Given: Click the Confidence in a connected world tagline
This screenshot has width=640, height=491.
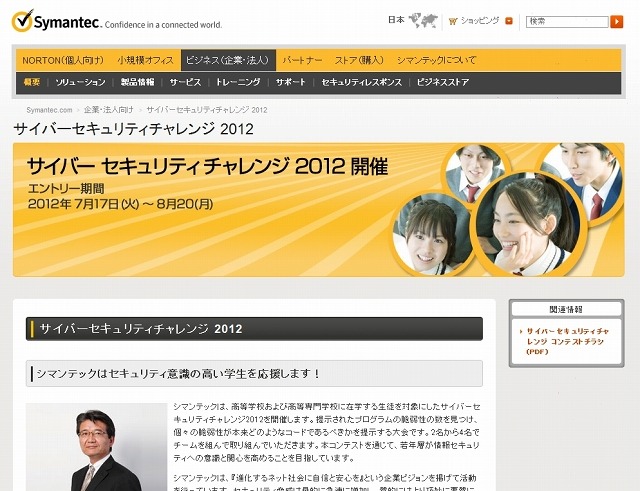Looking at the screenshot, I should click(163, 24).
